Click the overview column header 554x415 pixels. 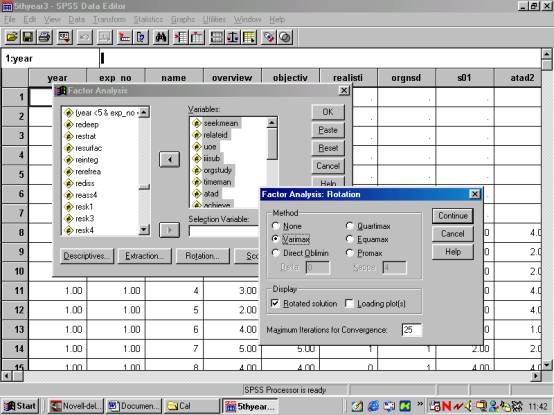232,78
